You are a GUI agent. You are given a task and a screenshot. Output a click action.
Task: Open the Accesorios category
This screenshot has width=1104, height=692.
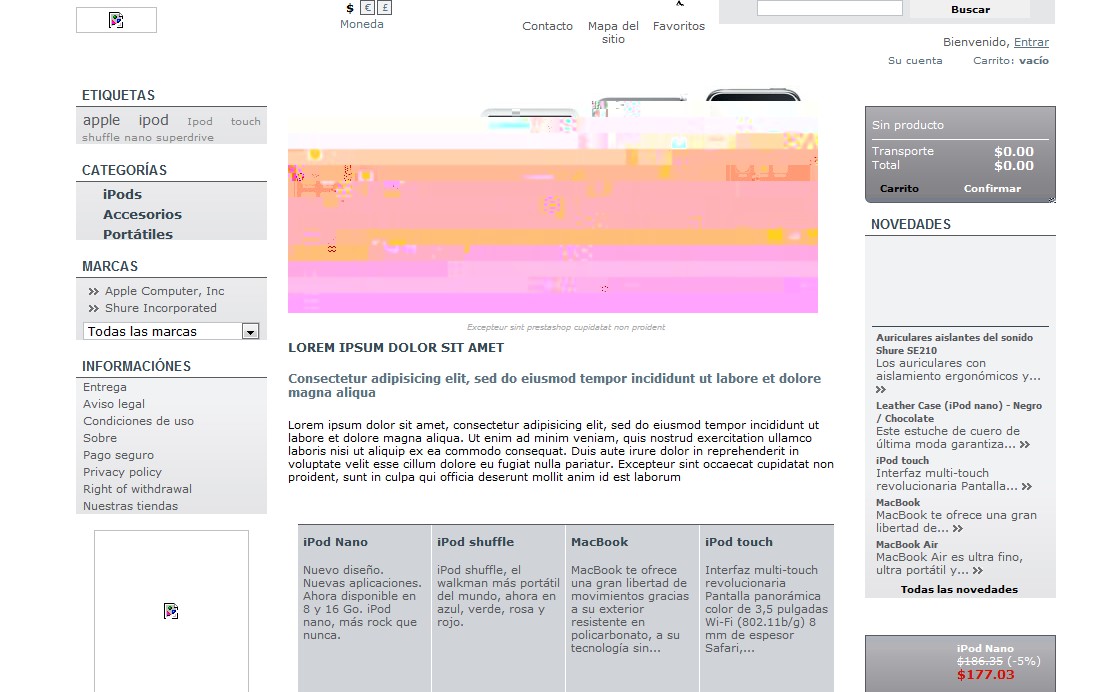tap(142, 215)
